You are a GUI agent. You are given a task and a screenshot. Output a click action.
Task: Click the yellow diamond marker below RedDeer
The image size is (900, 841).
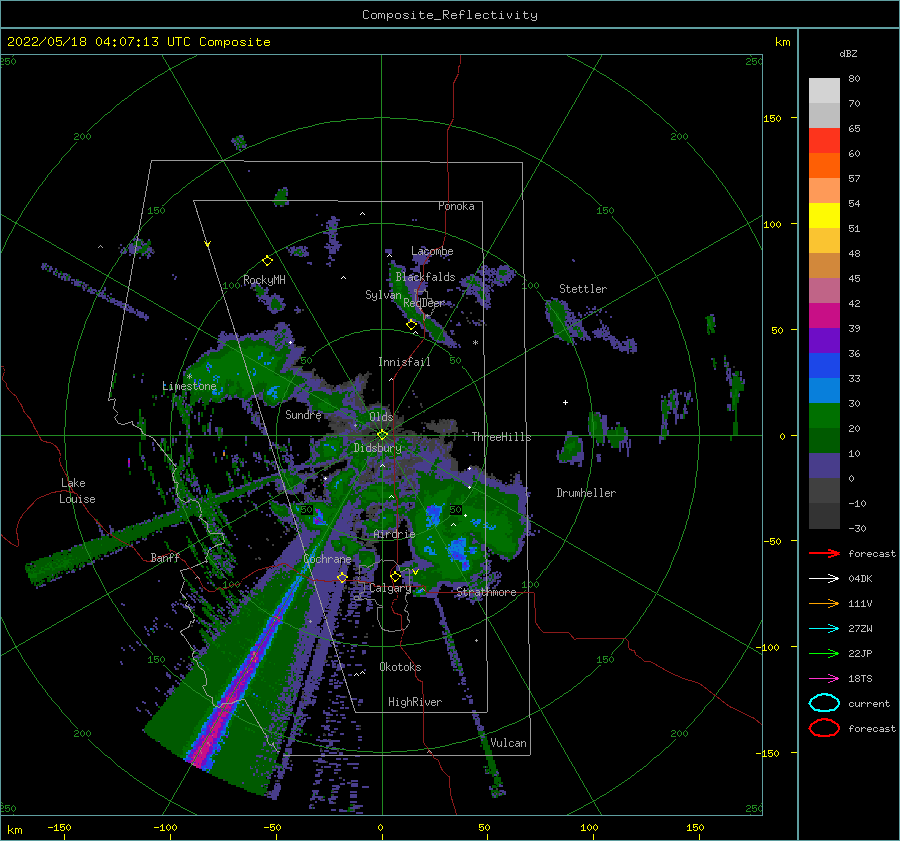point(411,325)
